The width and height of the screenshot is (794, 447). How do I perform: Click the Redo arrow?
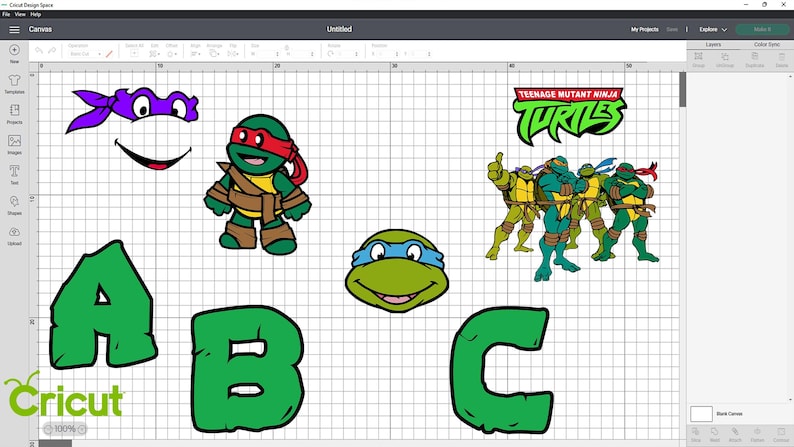pyautogui.click(x=52, y=51)
